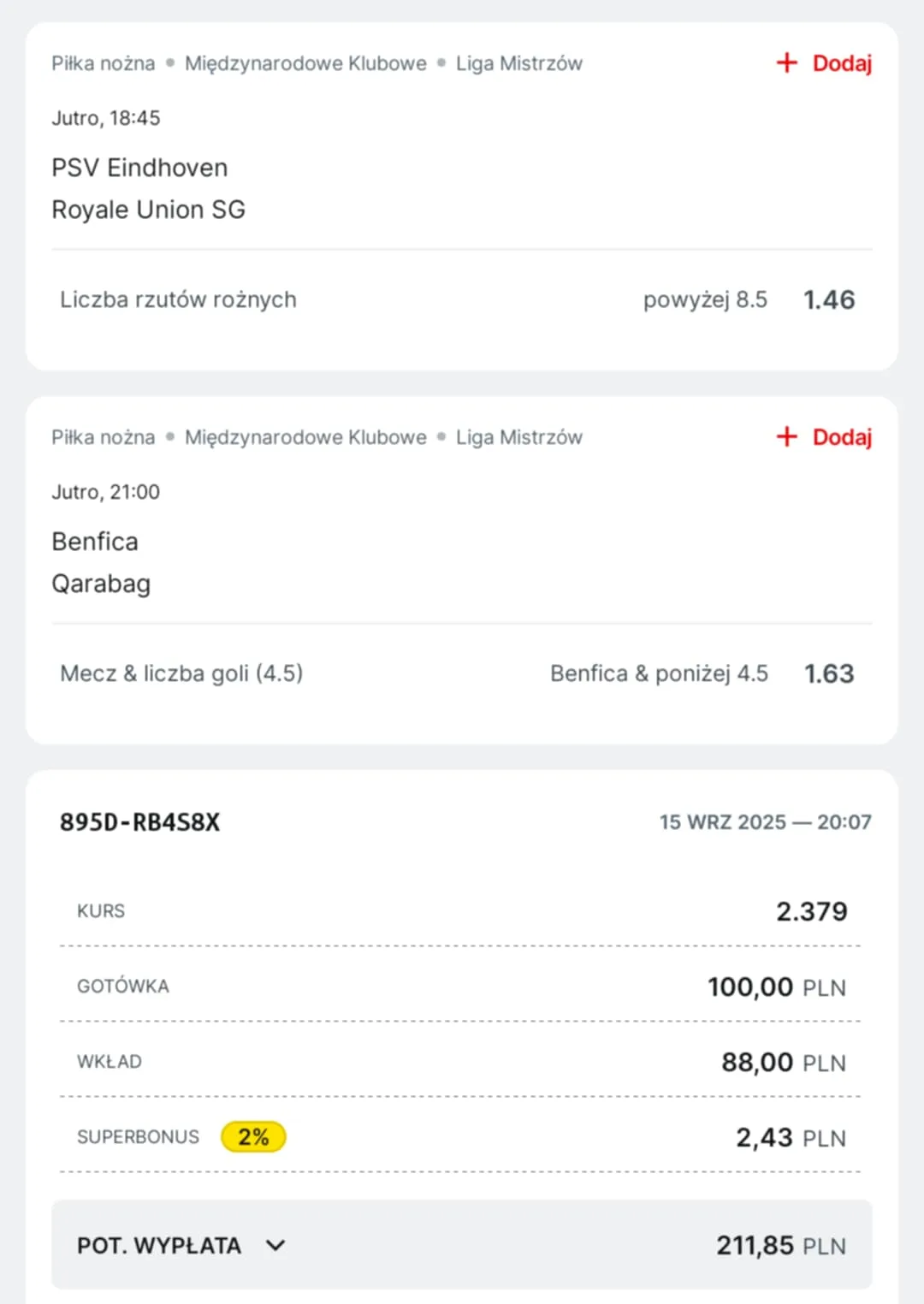
Task: Tap the yellow 2% SUPERBONUS badge
Action: tap(253, 1136)
